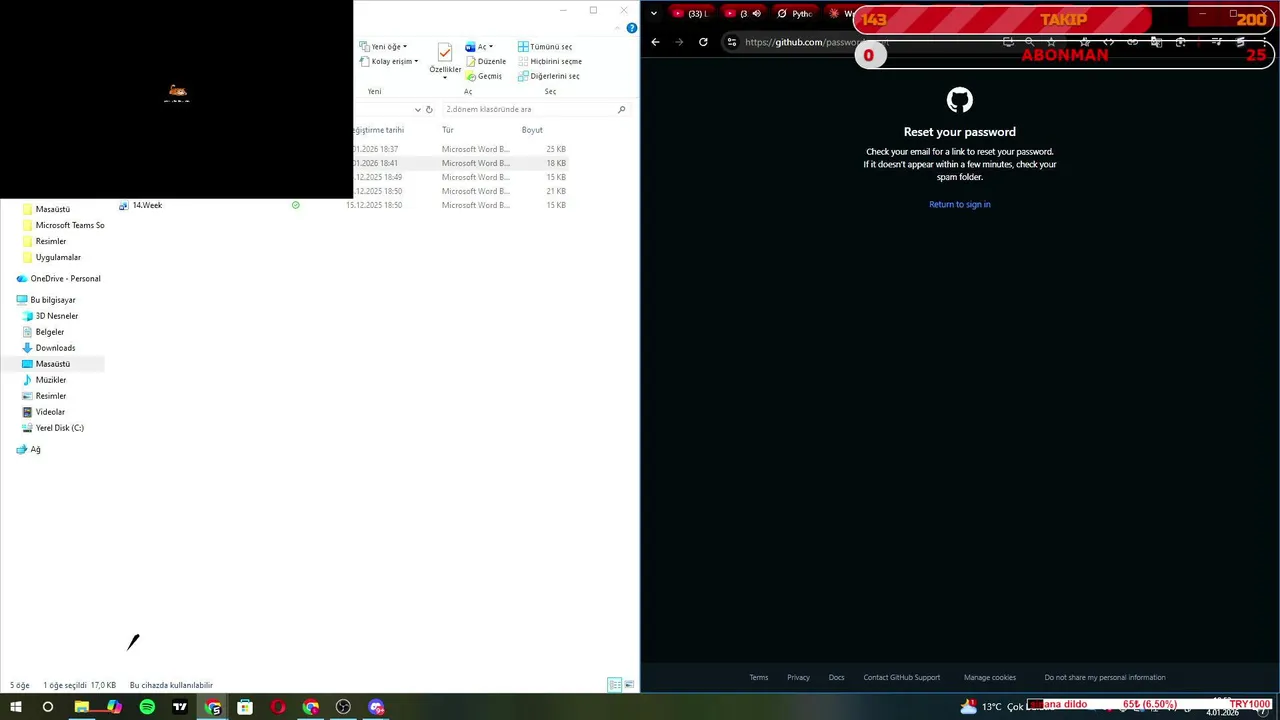Open the browser tab search chevron
The height and width of the screenshot is (720, 1280).
pyautogui.click(x=654, y=13)
